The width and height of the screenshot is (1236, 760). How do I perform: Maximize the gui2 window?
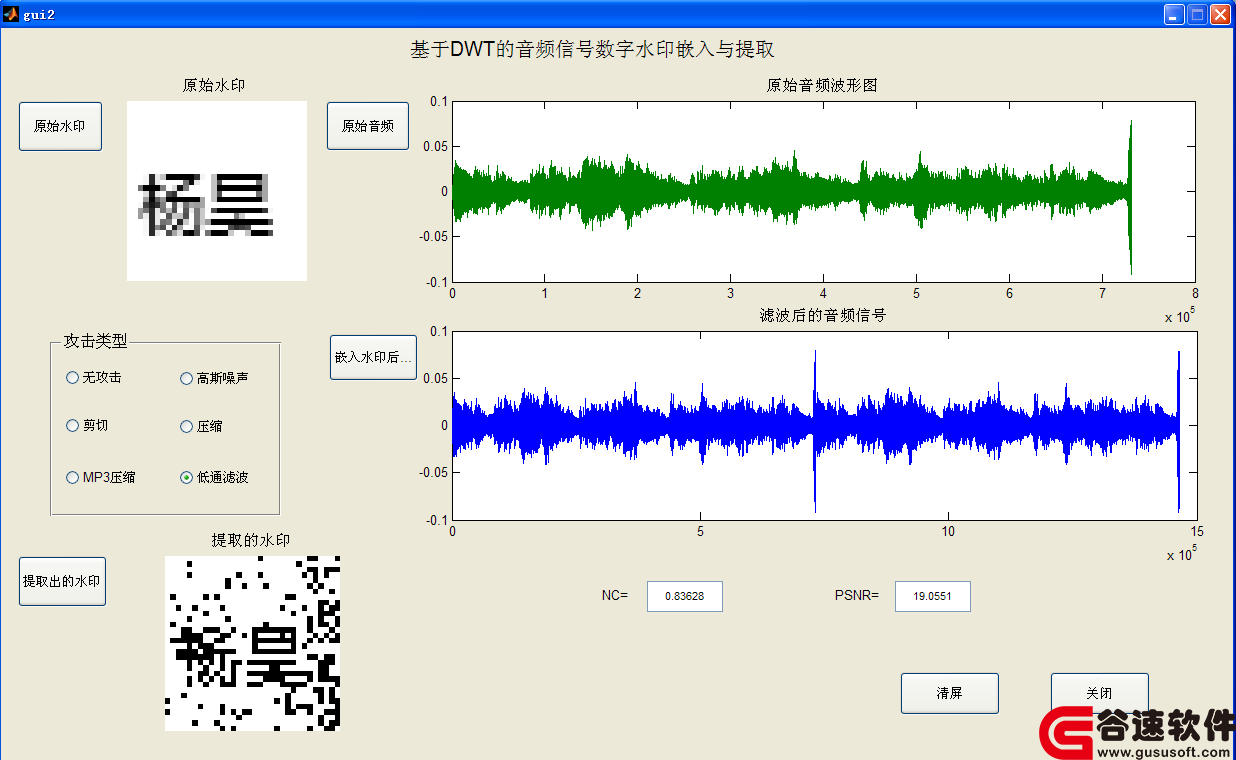(1197, 14)
